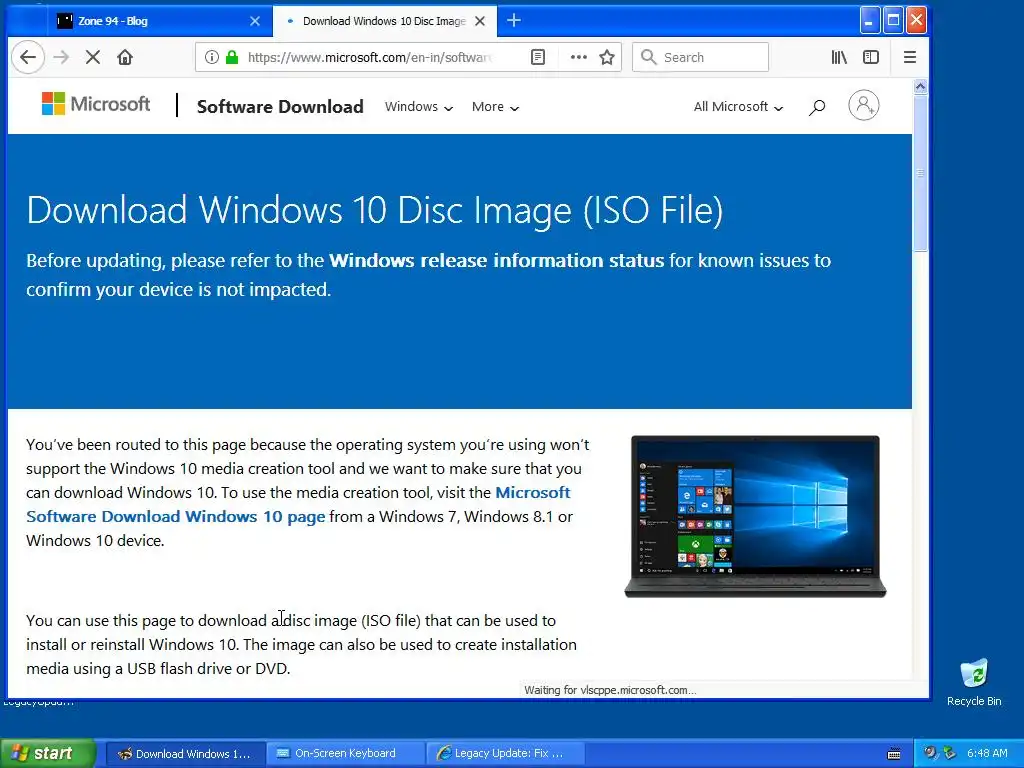Bookmark this page with the star
Viewport: 1024px width, 768px height.
click(x=607, y=57)
